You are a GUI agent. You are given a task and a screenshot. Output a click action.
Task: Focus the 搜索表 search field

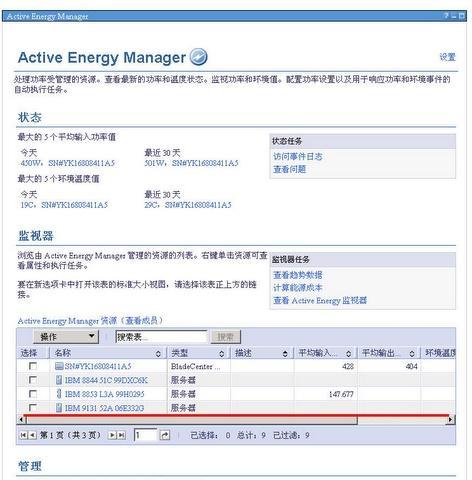point(161,337)
